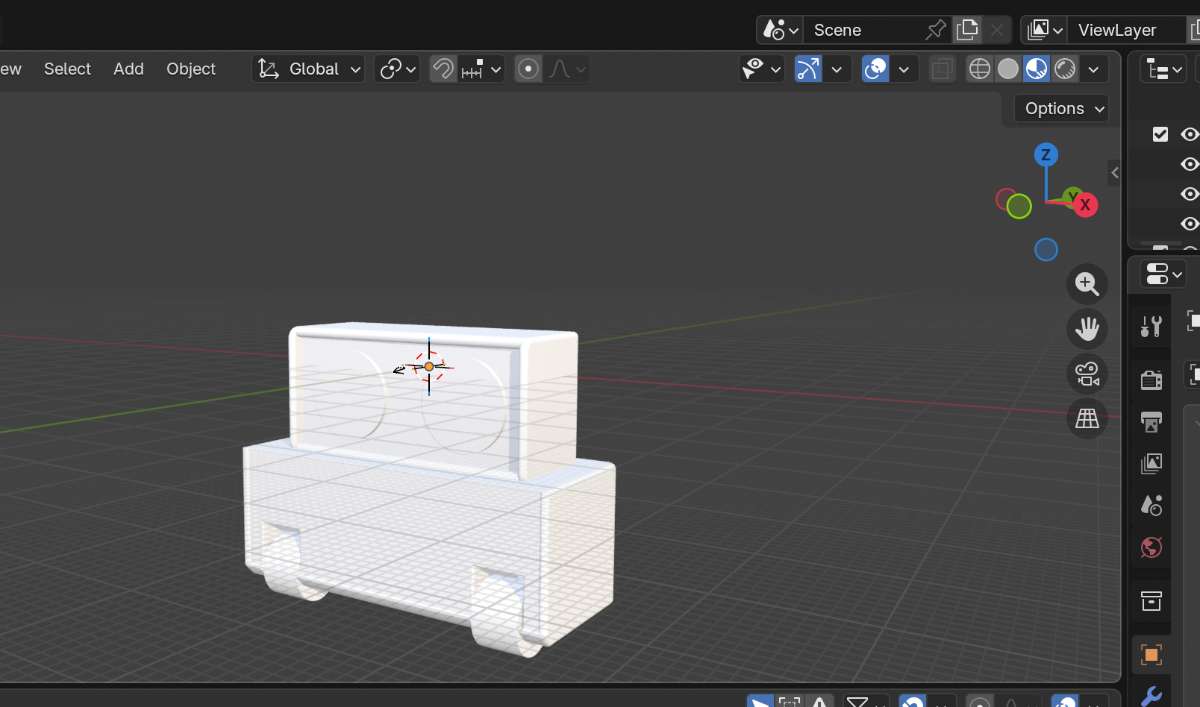Image resolution: width=1200 pixels, height=707 pixels.
Task: Switch between perspective and orthographic view
Action: [x=1087, y=419]
